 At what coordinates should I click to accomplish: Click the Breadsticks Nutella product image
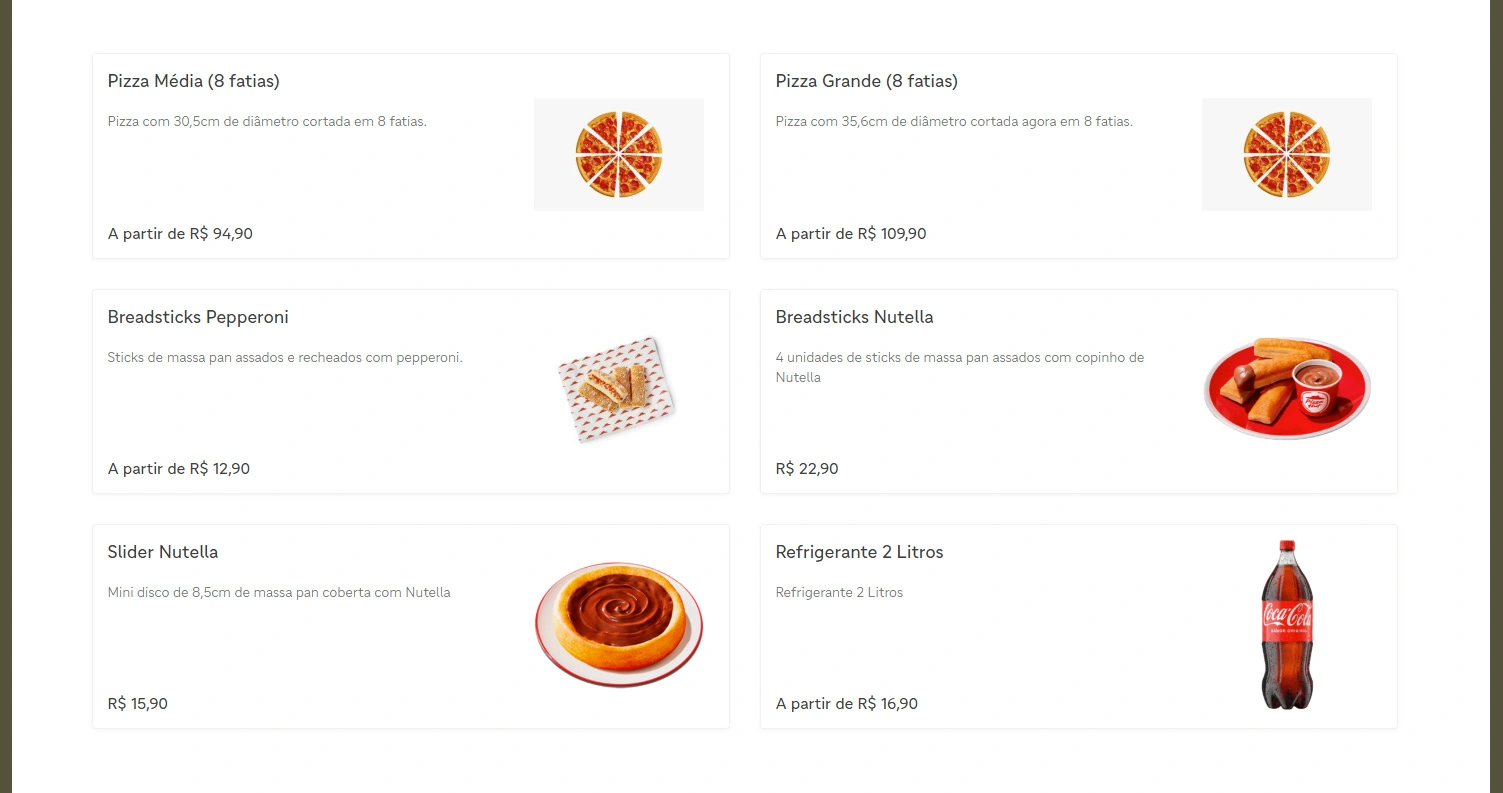[x=1286, y=388]
